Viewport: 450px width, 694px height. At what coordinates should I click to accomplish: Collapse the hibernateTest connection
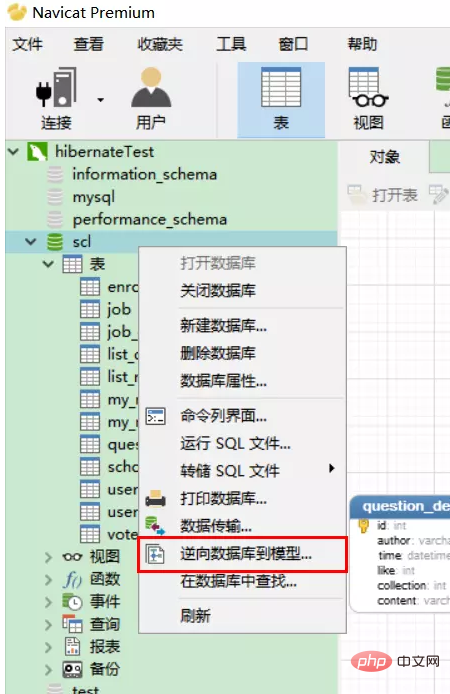tap(14, 152)
